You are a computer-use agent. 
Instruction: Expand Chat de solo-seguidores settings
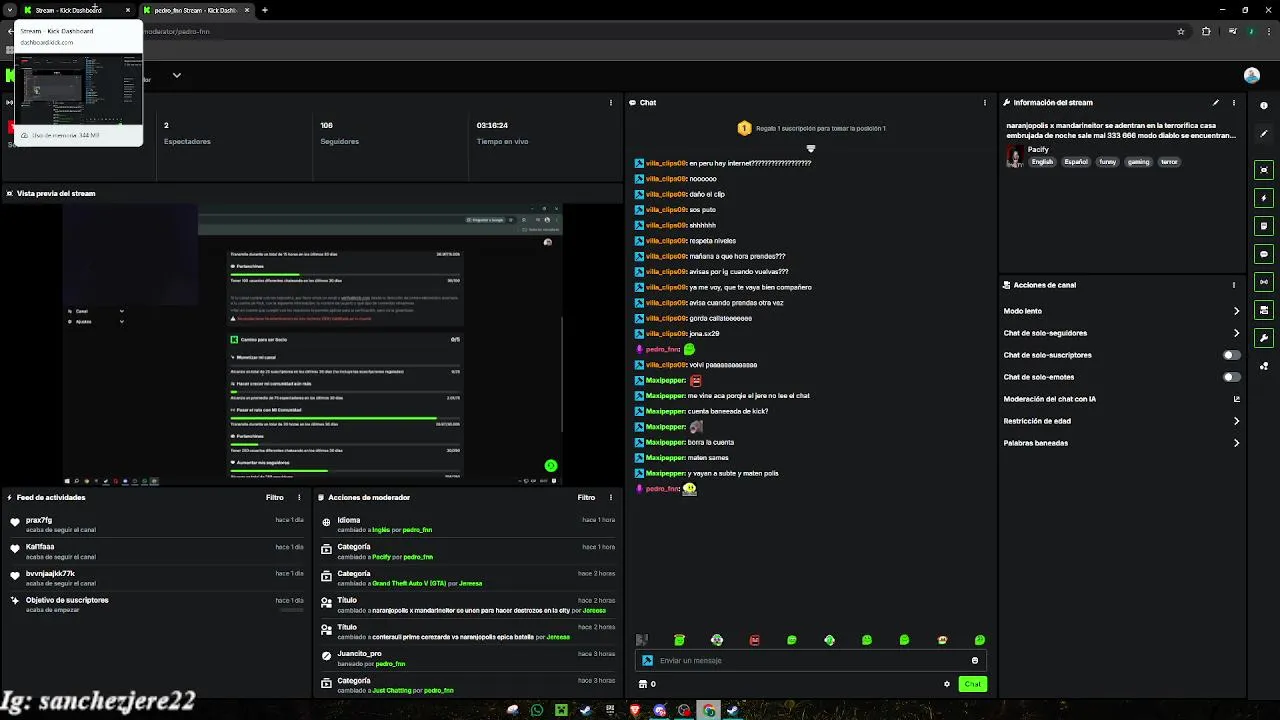1237,333
